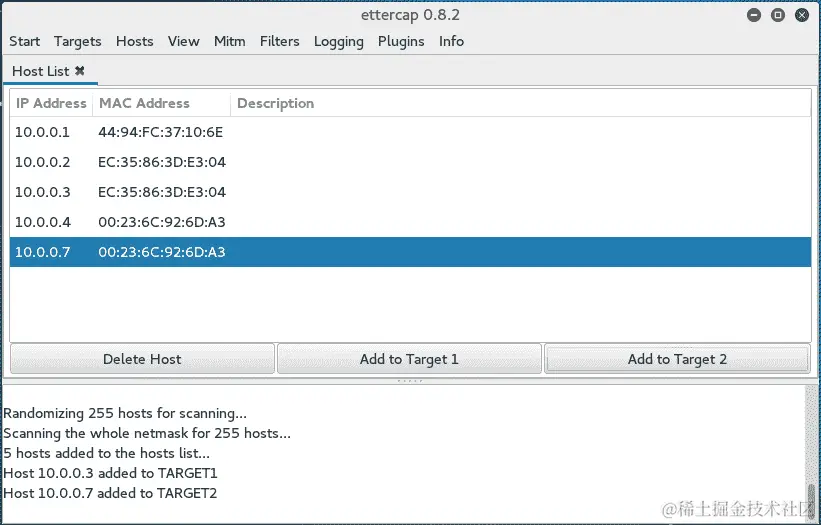
Task: Click log line 'Scanning the whole netmask for 255 hosts...'
Action: (147, 433)
